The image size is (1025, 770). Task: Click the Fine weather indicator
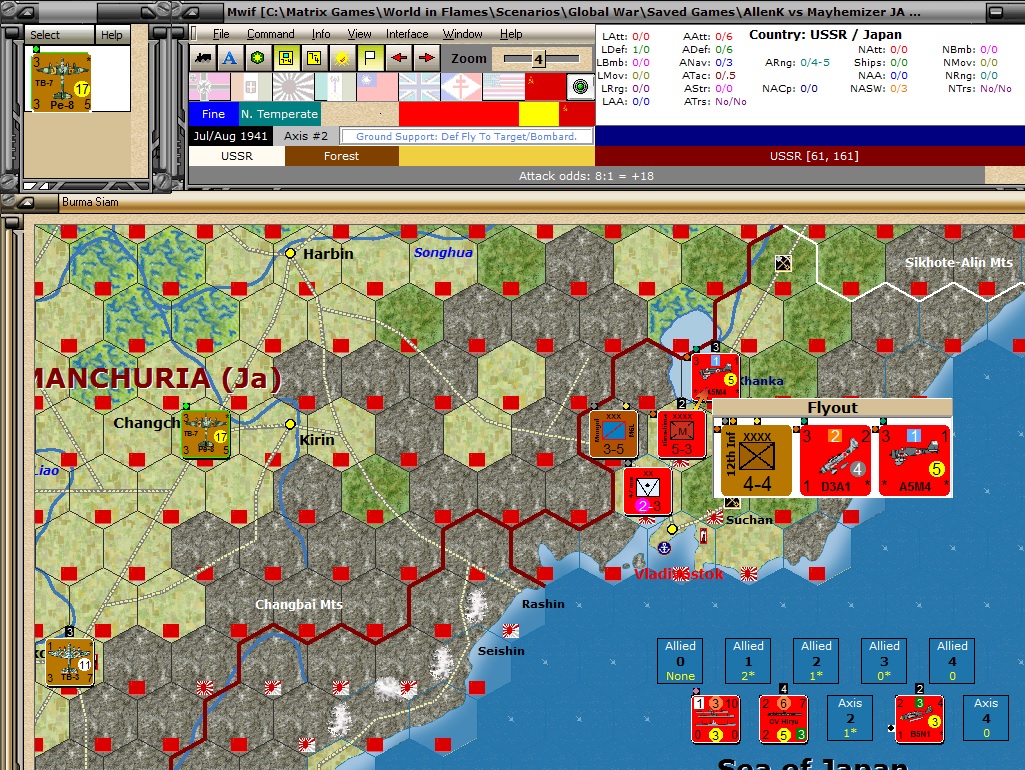[x=213, y=114]
